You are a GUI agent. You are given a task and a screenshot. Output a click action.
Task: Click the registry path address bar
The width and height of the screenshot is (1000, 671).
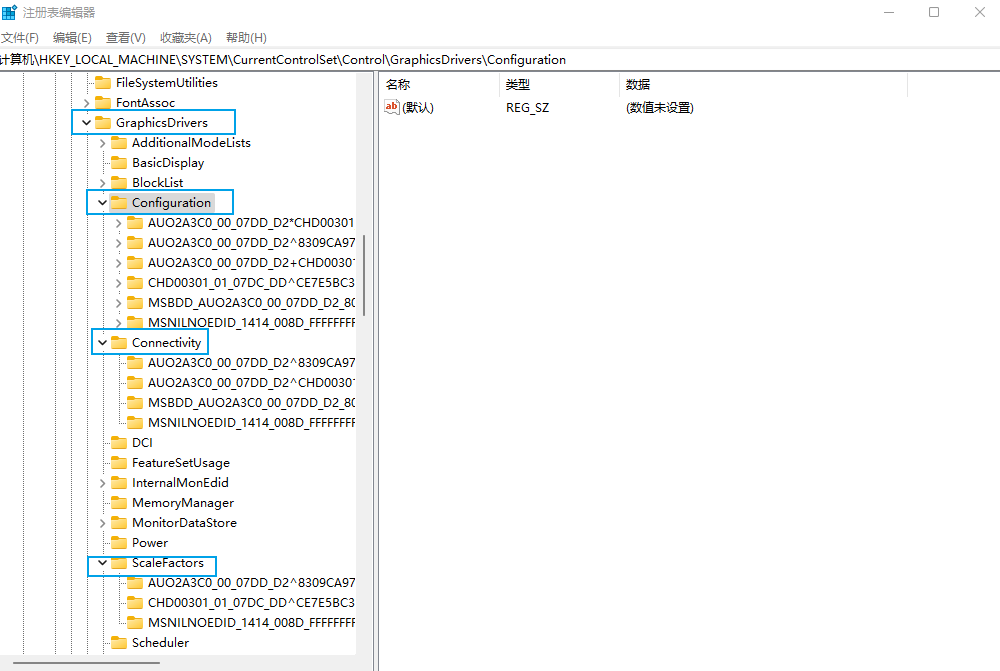[500, 60]
